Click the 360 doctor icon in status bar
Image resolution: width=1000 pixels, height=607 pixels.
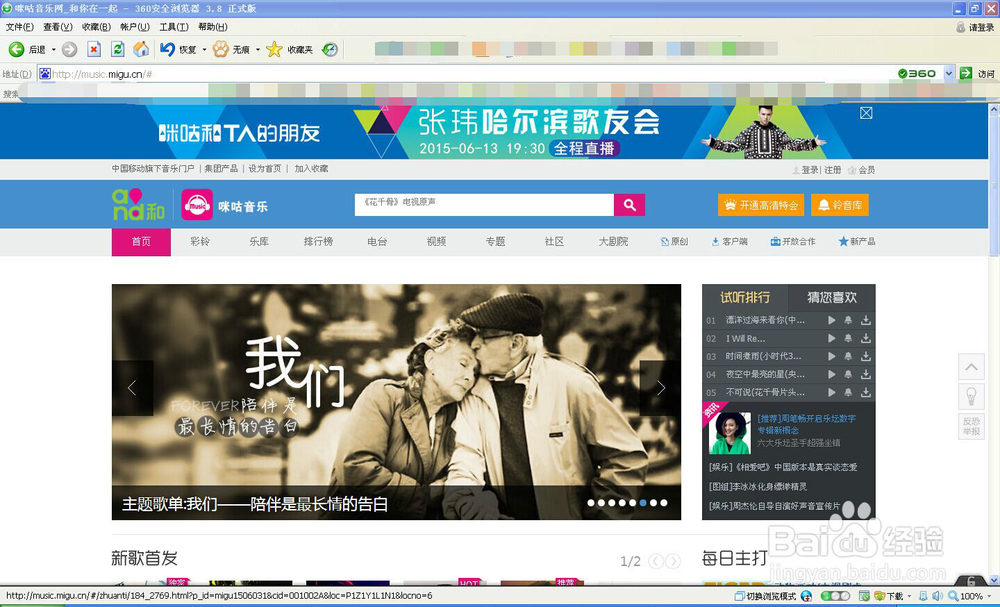806,596
